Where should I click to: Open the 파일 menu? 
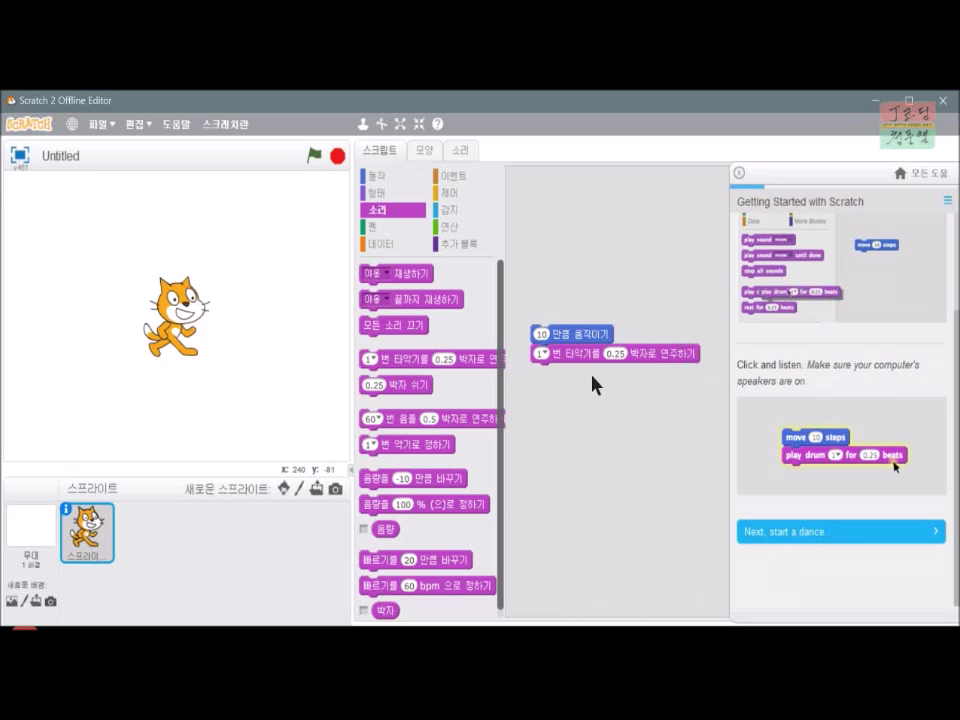pyautogui.click(x=102, y=124)
